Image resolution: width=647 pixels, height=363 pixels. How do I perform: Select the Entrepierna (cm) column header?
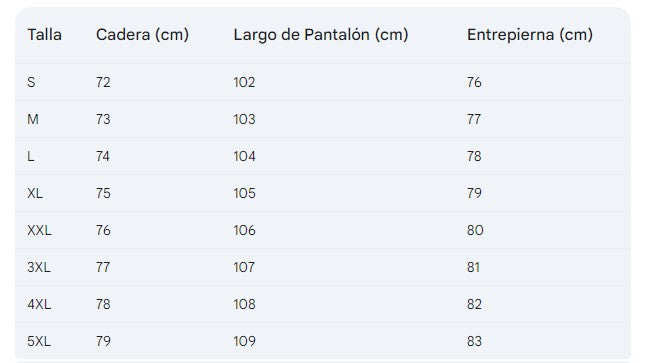click(x=530, y=35)
